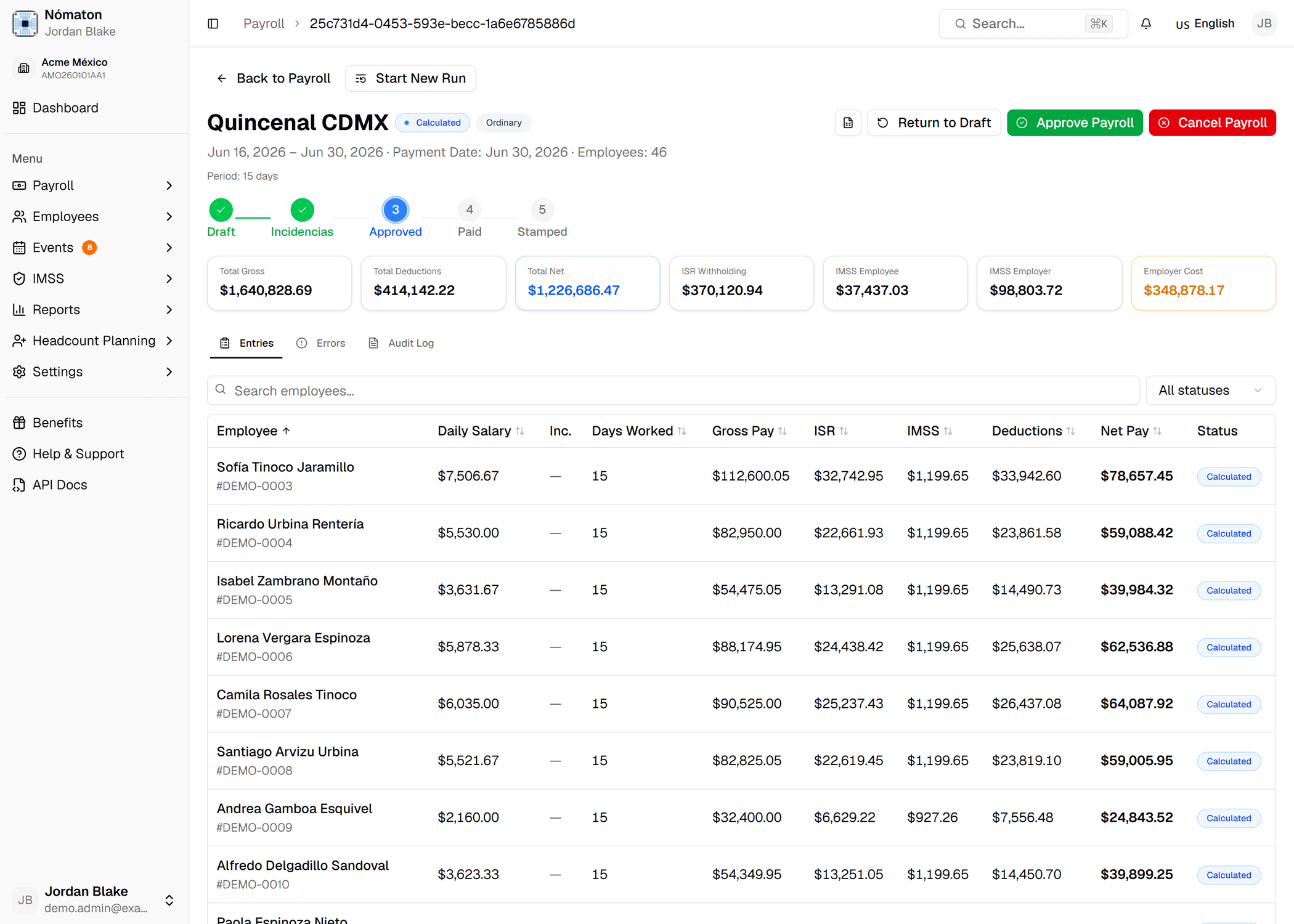The width and height of the screenshot is (1294, 924).
Task: Focus the Search employees field
Action: pos(673,391)
